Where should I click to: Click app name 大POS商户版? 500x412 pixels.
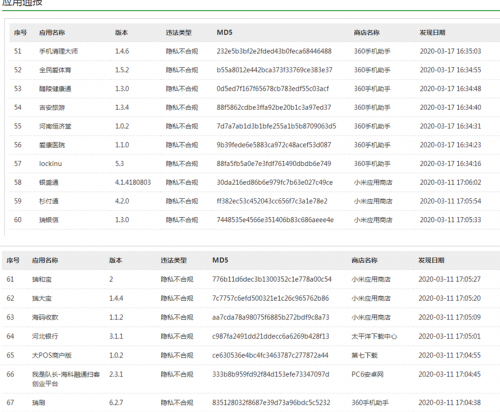coord(52,355)
